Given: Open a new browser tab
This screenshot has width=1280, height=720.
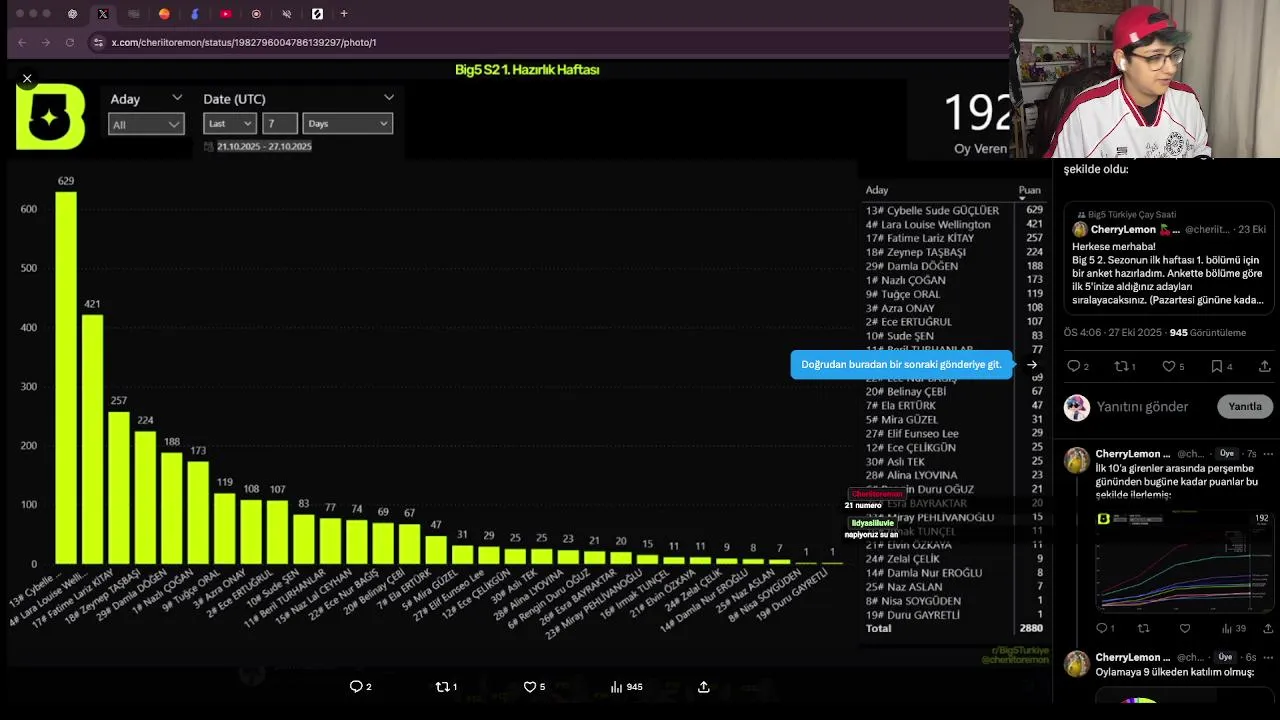Looking at the screenshot, I should point(344,14).
